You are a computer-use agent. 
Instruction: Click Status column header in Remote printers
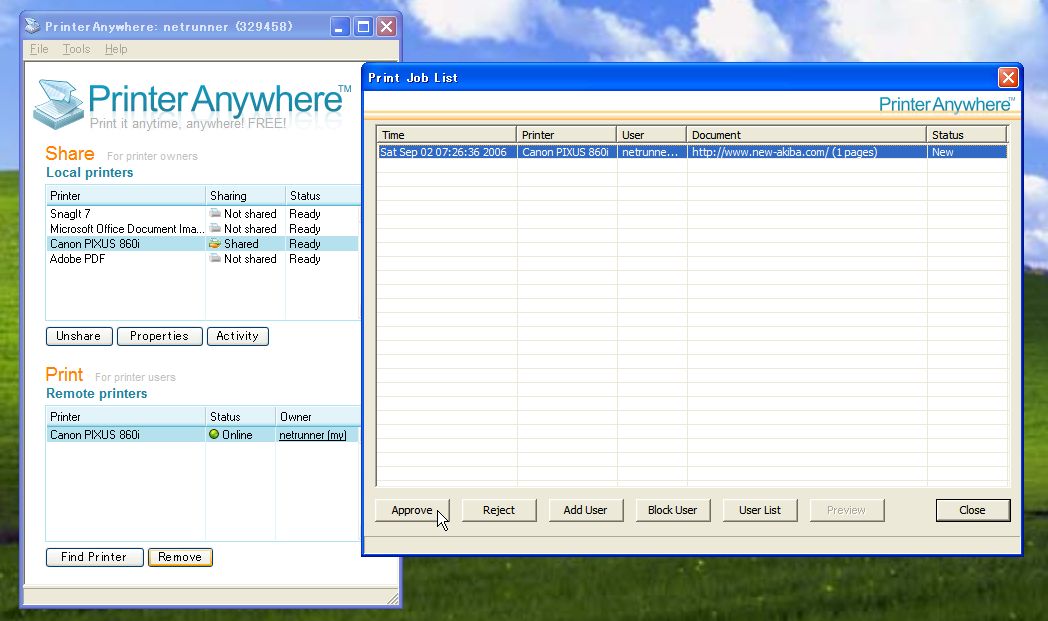pos(241,416)
